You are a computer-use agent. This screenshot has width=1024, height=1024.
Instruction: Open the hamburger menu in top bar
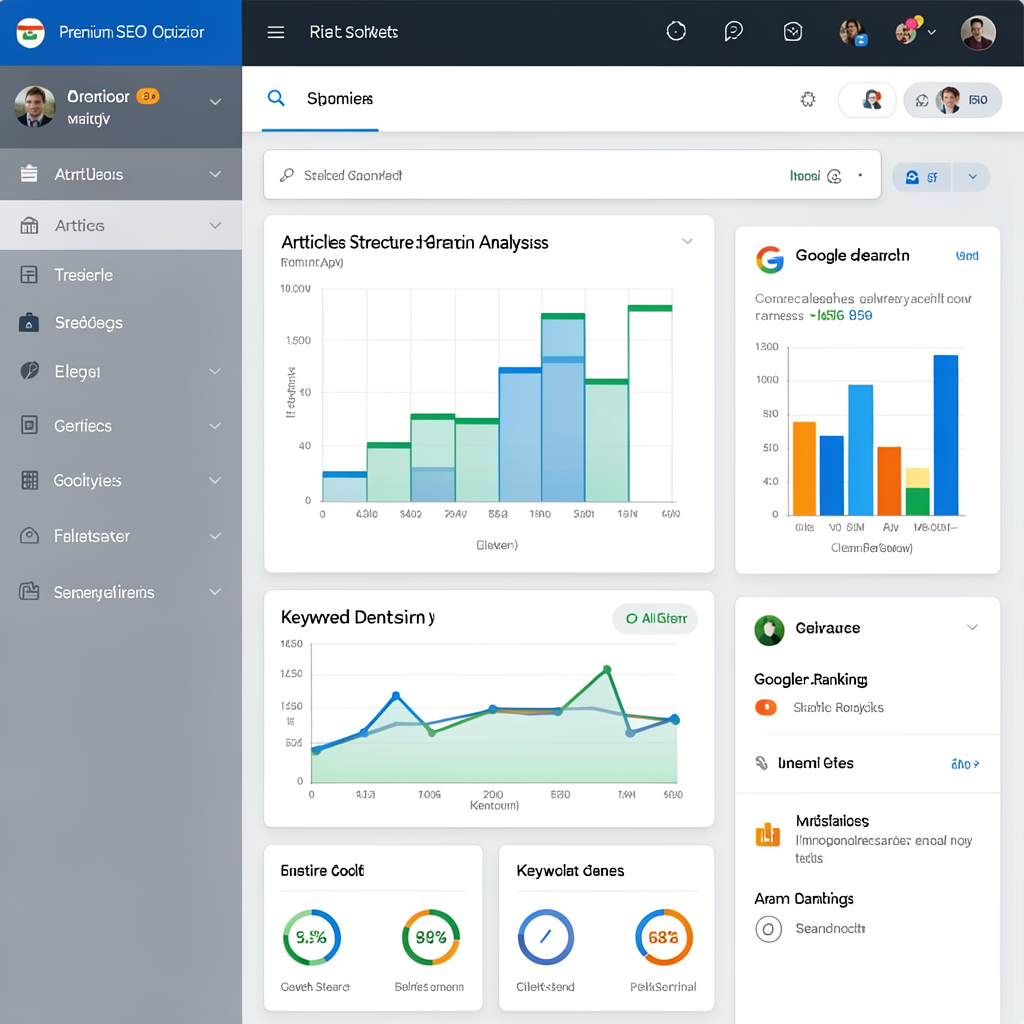pos(276,32)
